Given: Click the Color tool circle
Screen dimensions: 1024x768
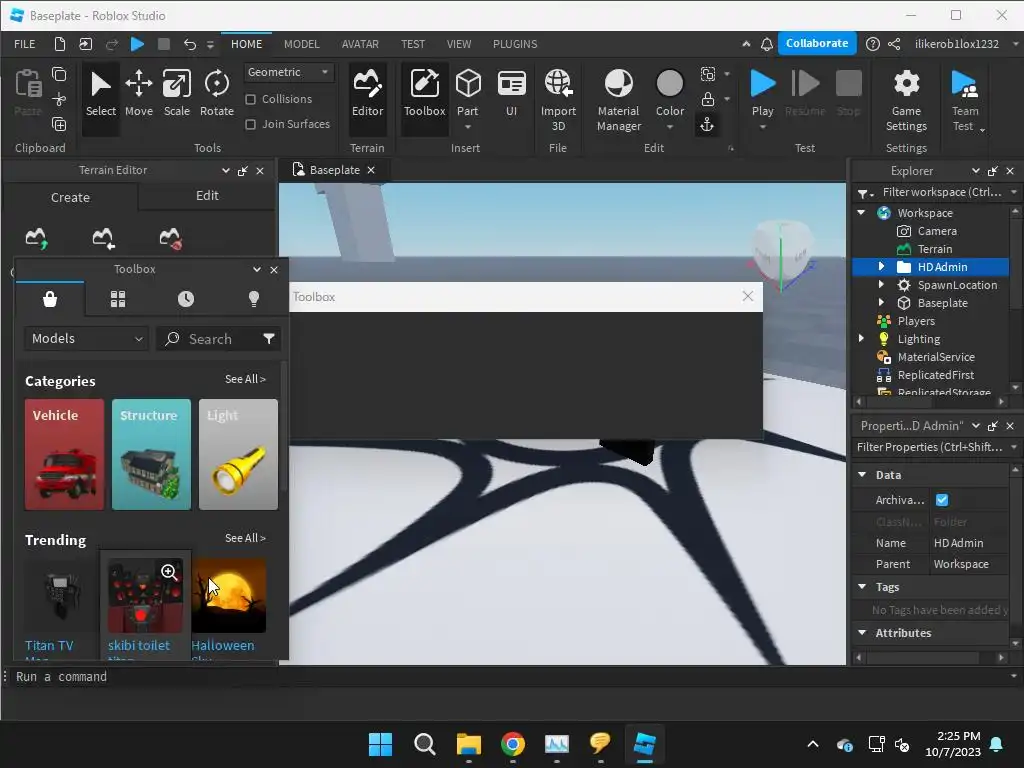Looking at the screenshot, I should click(669, 84).
